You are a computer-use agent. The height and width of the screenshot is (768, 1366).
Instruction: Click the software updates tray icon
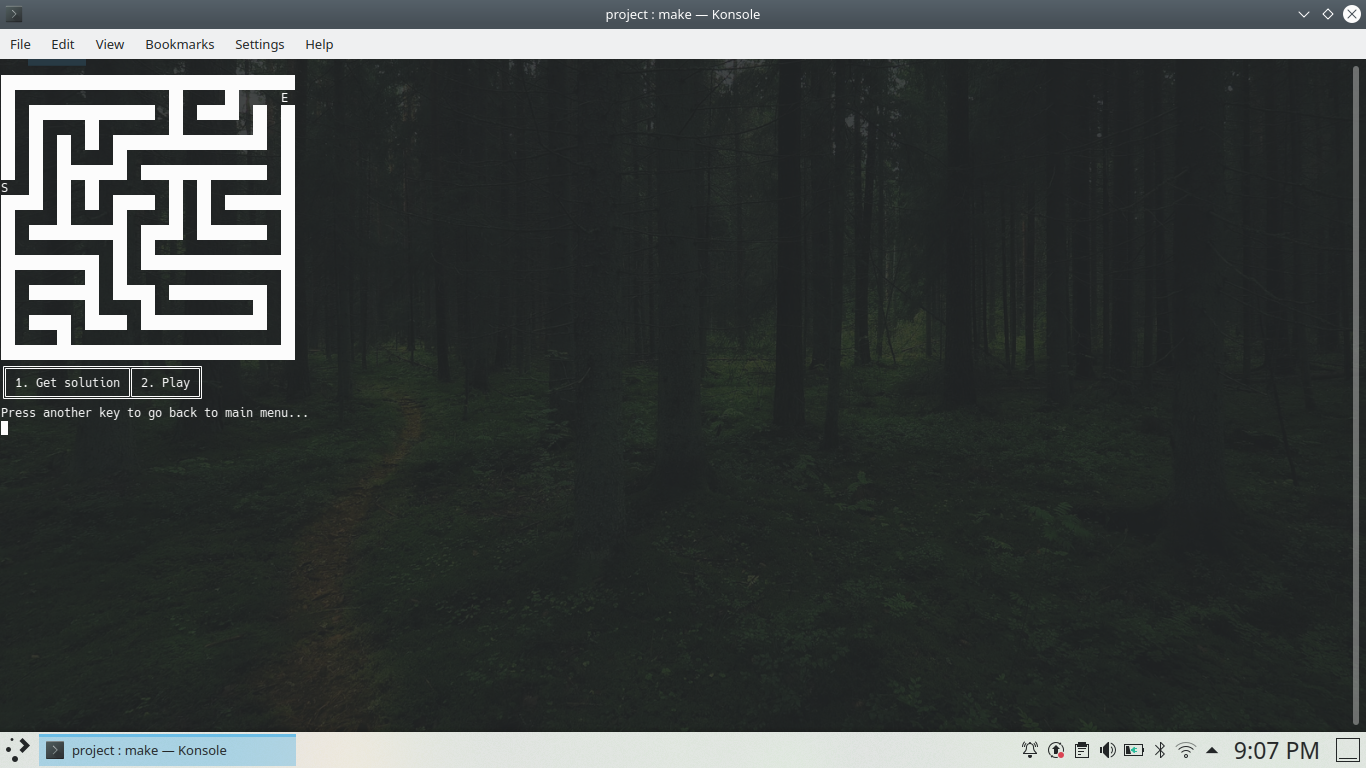[x=1055, y=749]
